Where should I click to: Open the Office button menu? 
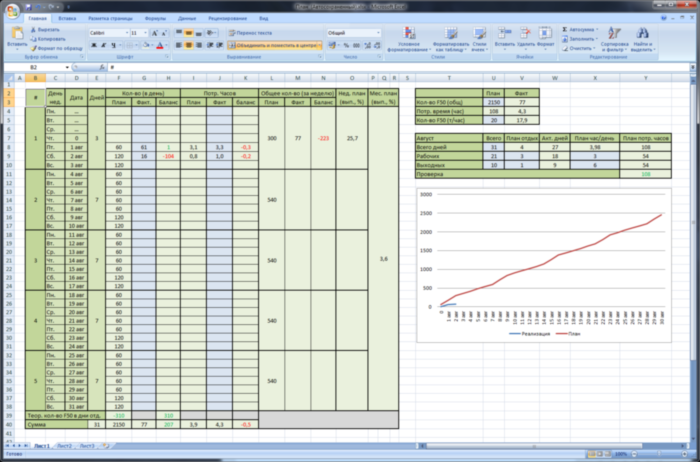pos(12,11)
